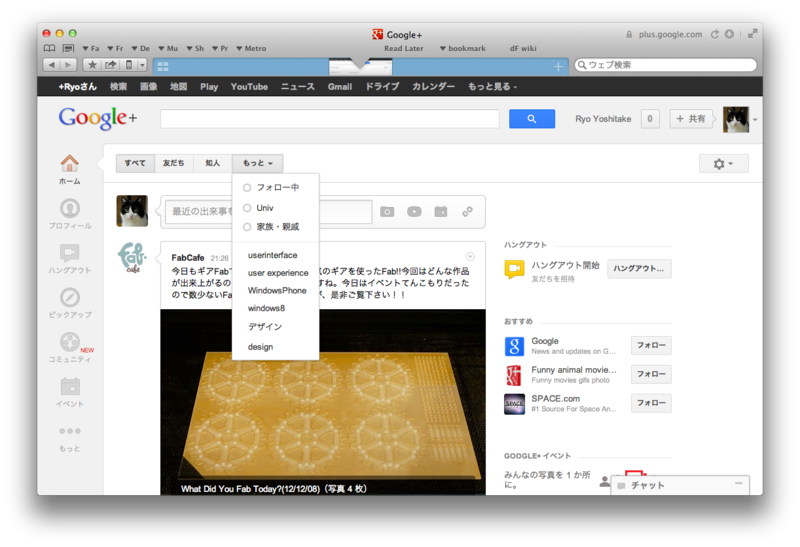The height and width of the screenshot is (547, 800).
Task: Open ハングアウト icon in left sidebar
Action: 70,253
